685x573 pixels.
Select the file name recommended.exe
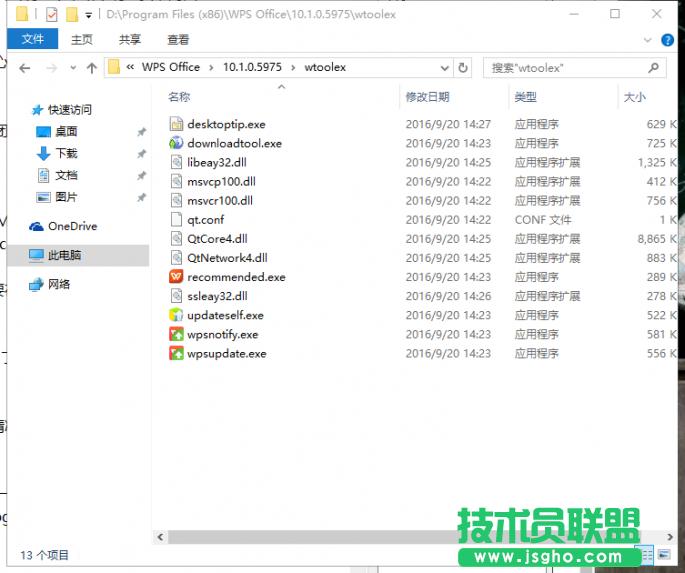[x=236, y=277]
